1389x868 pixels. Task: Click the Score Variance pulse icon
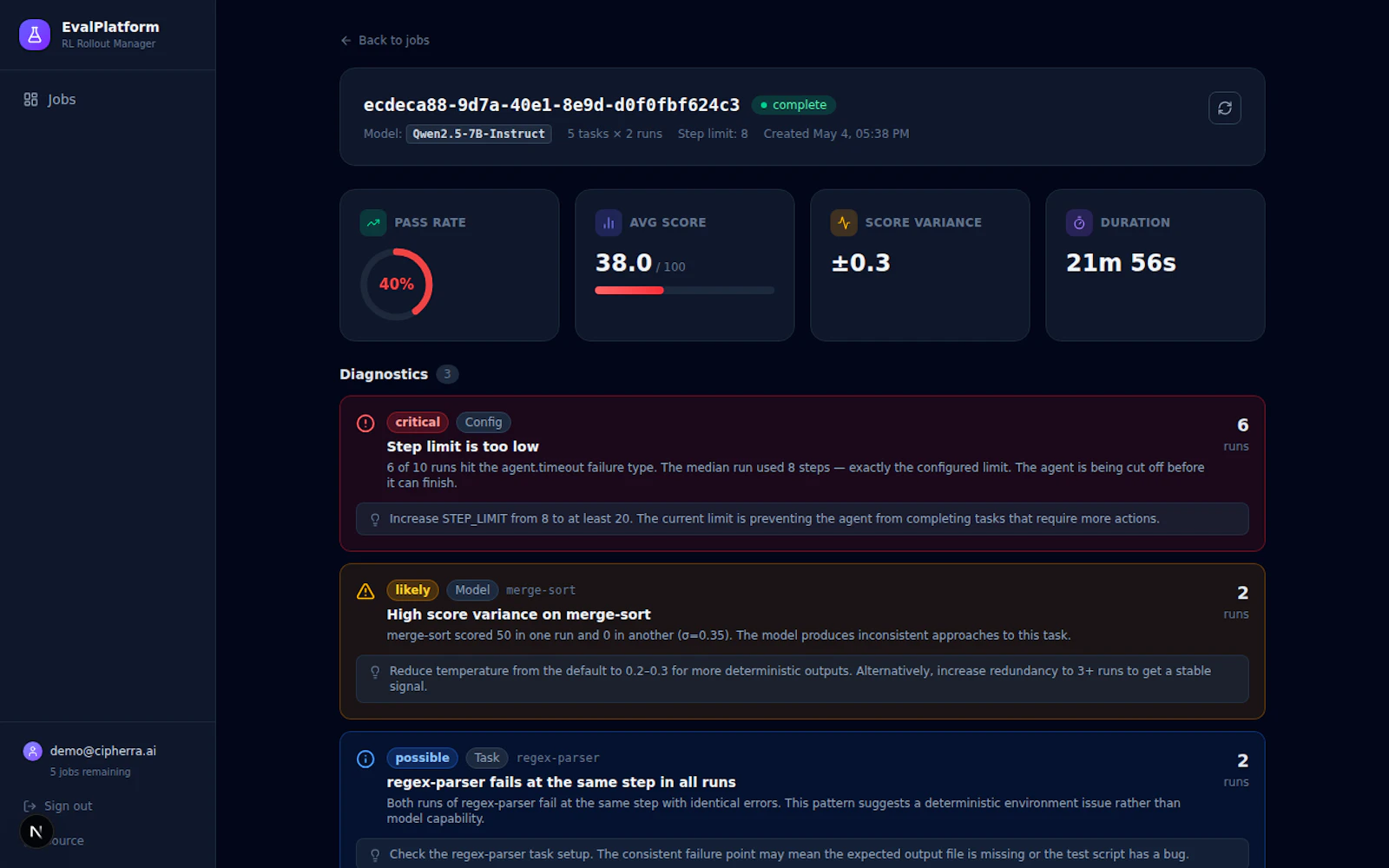844,223
